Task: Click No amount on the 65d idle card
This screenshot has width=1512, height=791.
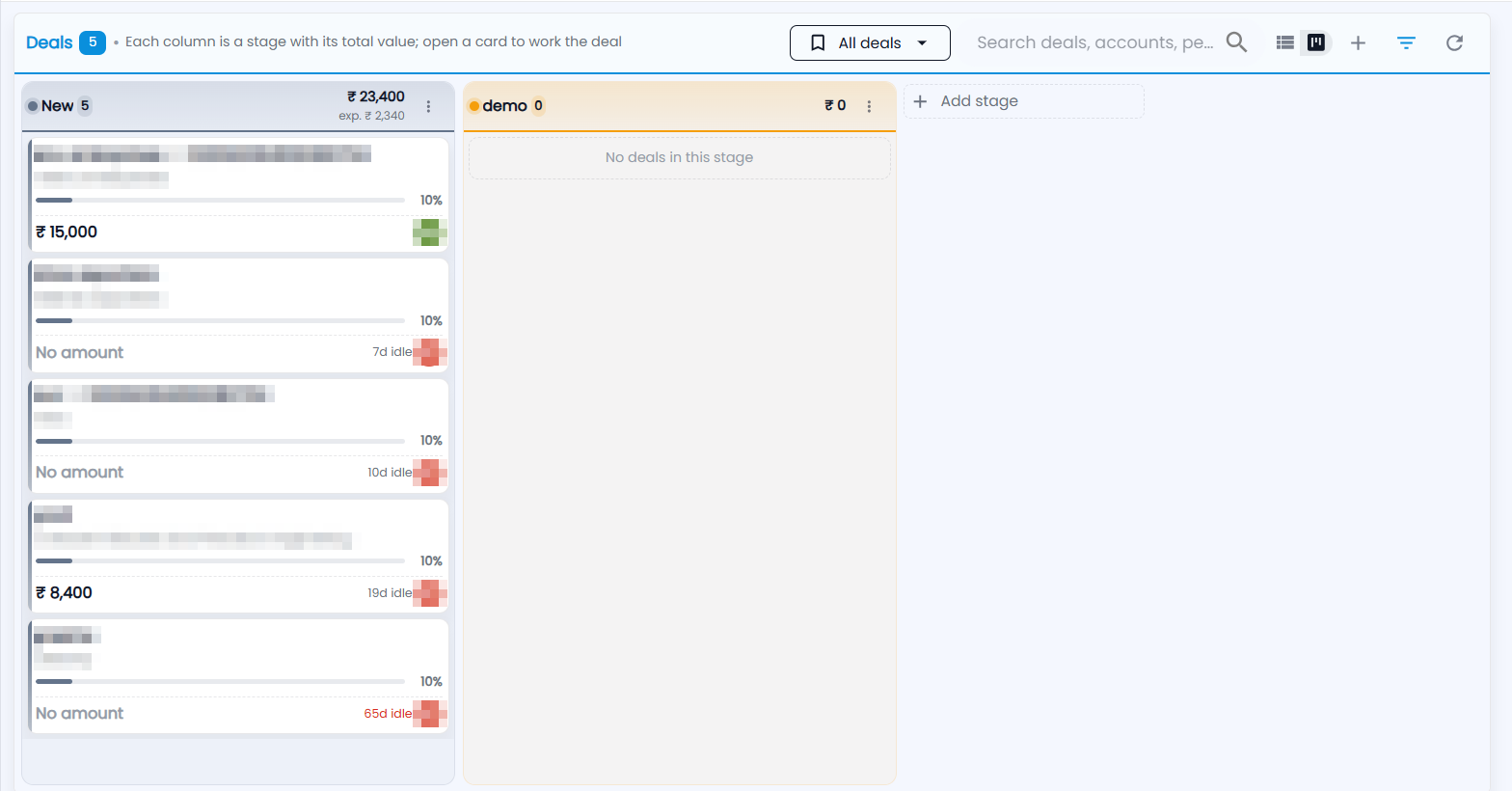Action: tap(80, 714)
